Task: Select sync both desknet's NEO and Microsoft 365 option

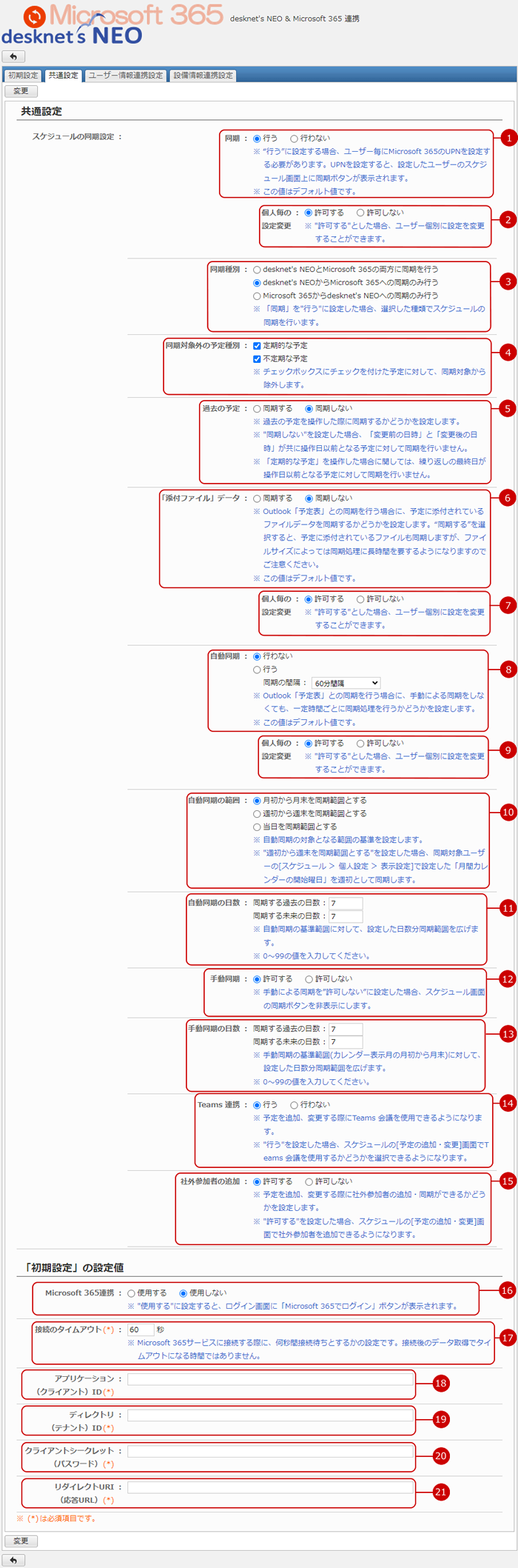Action: [x=258, y=270]
